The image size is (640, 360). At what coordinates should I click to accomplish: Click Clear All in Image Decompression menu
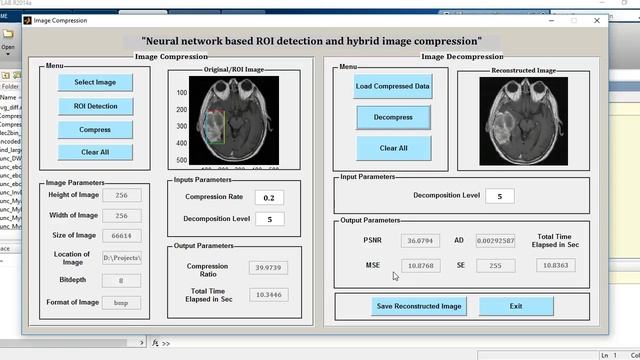[393, 148]
